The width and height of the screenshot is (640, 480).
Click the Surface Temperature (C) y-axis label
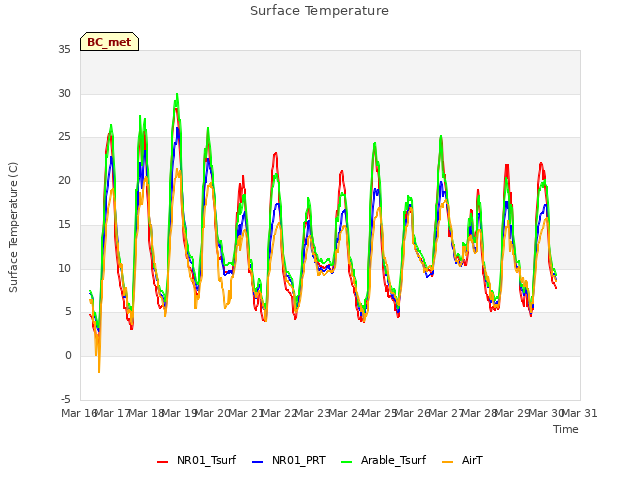point(13,227)
